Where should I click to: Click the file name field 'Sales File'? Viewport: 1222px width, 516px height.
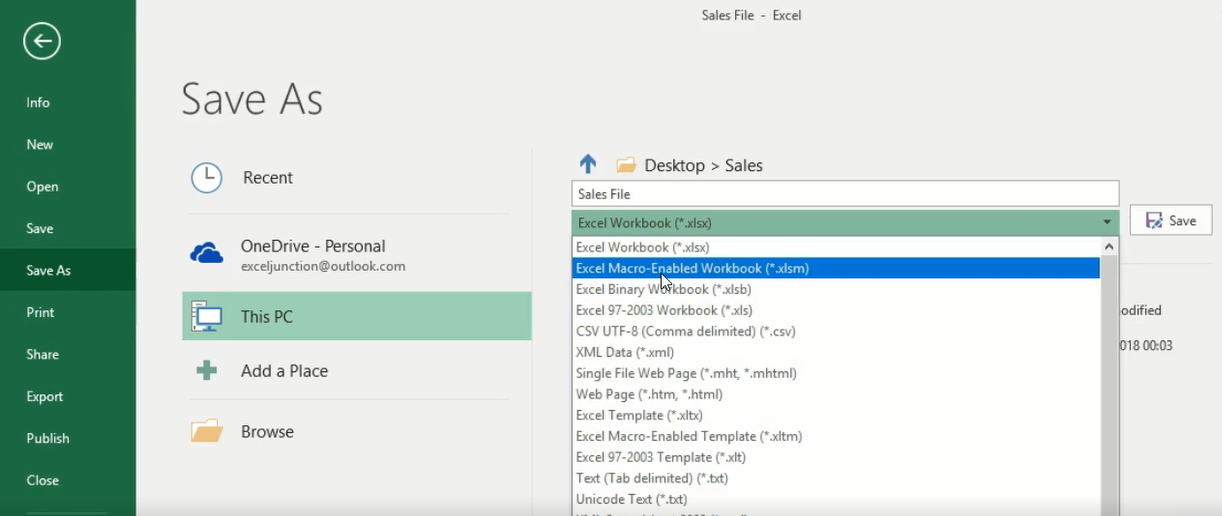845,194
